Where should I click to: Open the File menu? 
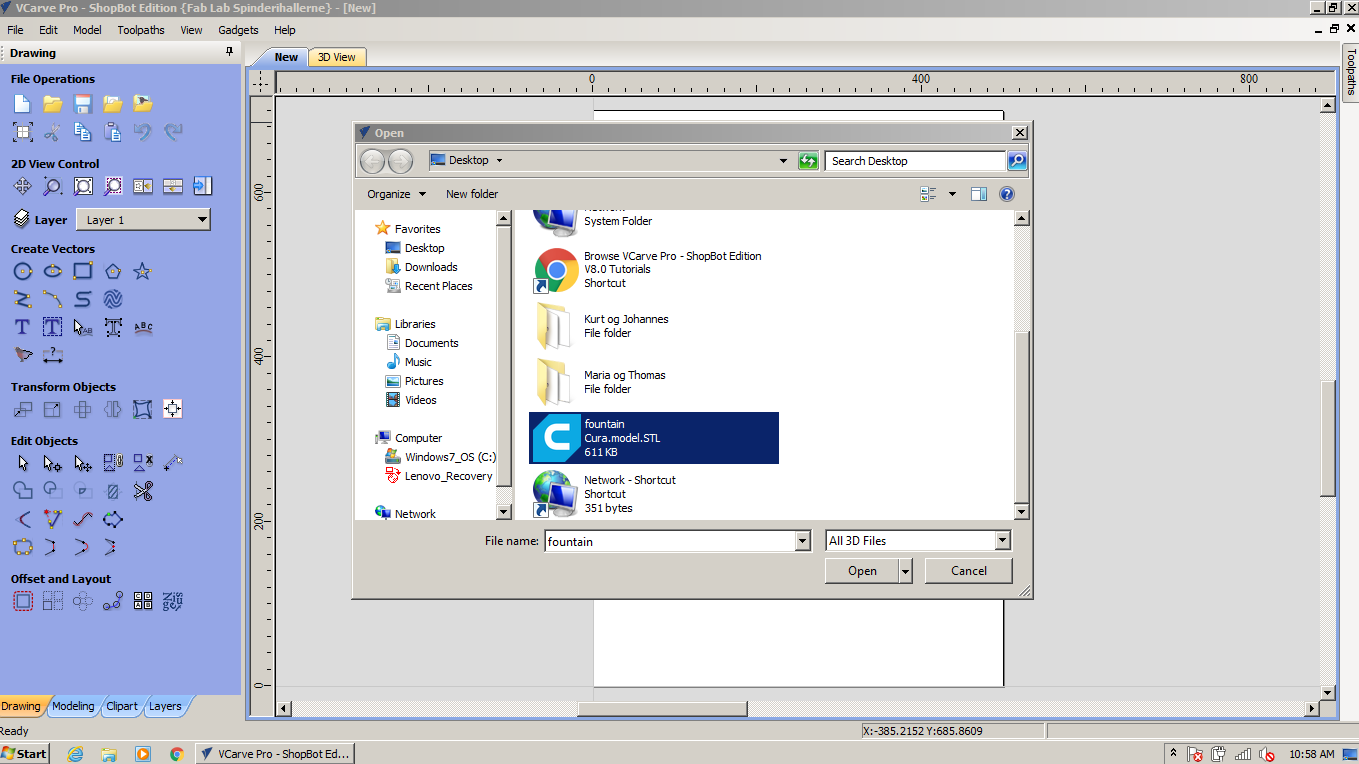pos(16,30)
